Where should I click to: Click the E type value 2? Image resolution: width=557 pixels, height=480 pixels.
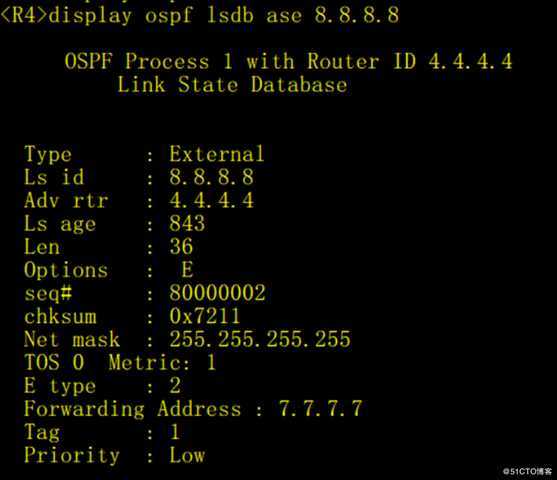point(175,385)
